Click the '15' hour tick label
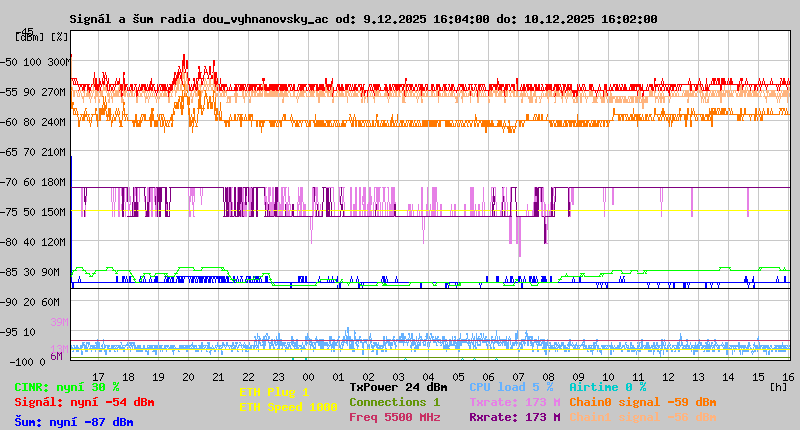This screenshot has width=800, height=430. pyautogui.click(x=758, y=377)
